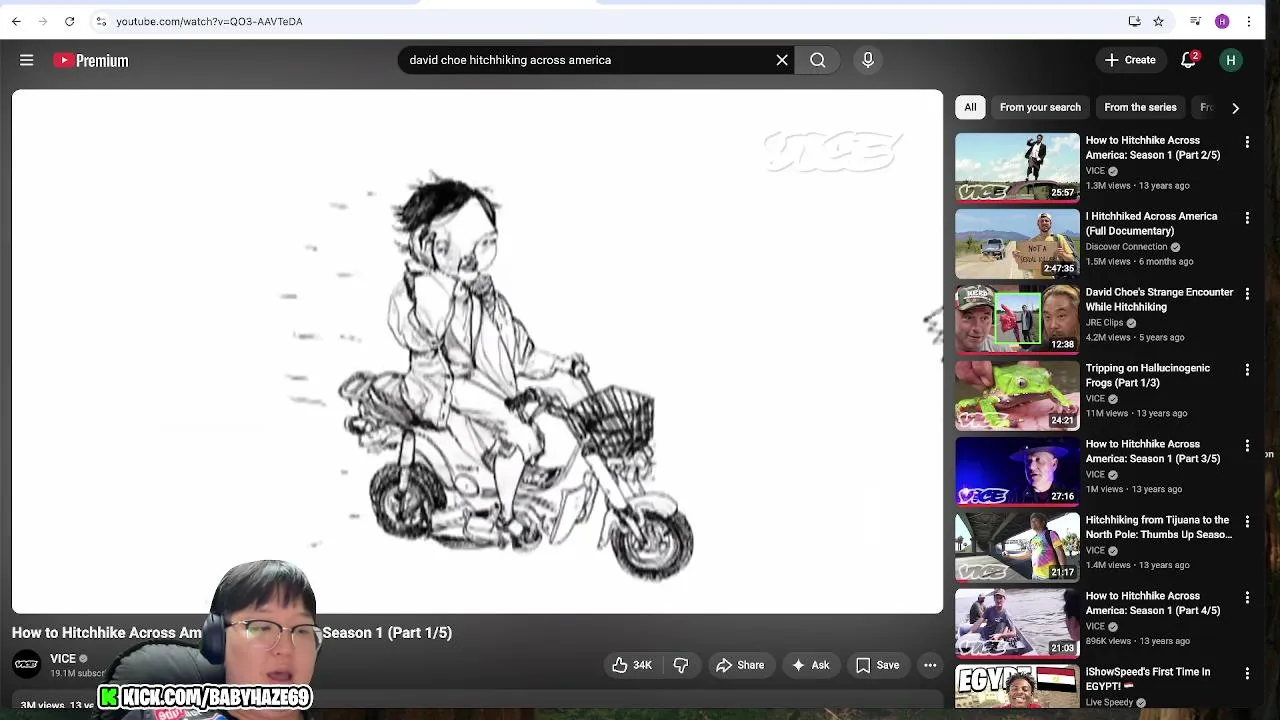
Task: Open the YouTube hamburger guide menu
Action: pos(27,61)
